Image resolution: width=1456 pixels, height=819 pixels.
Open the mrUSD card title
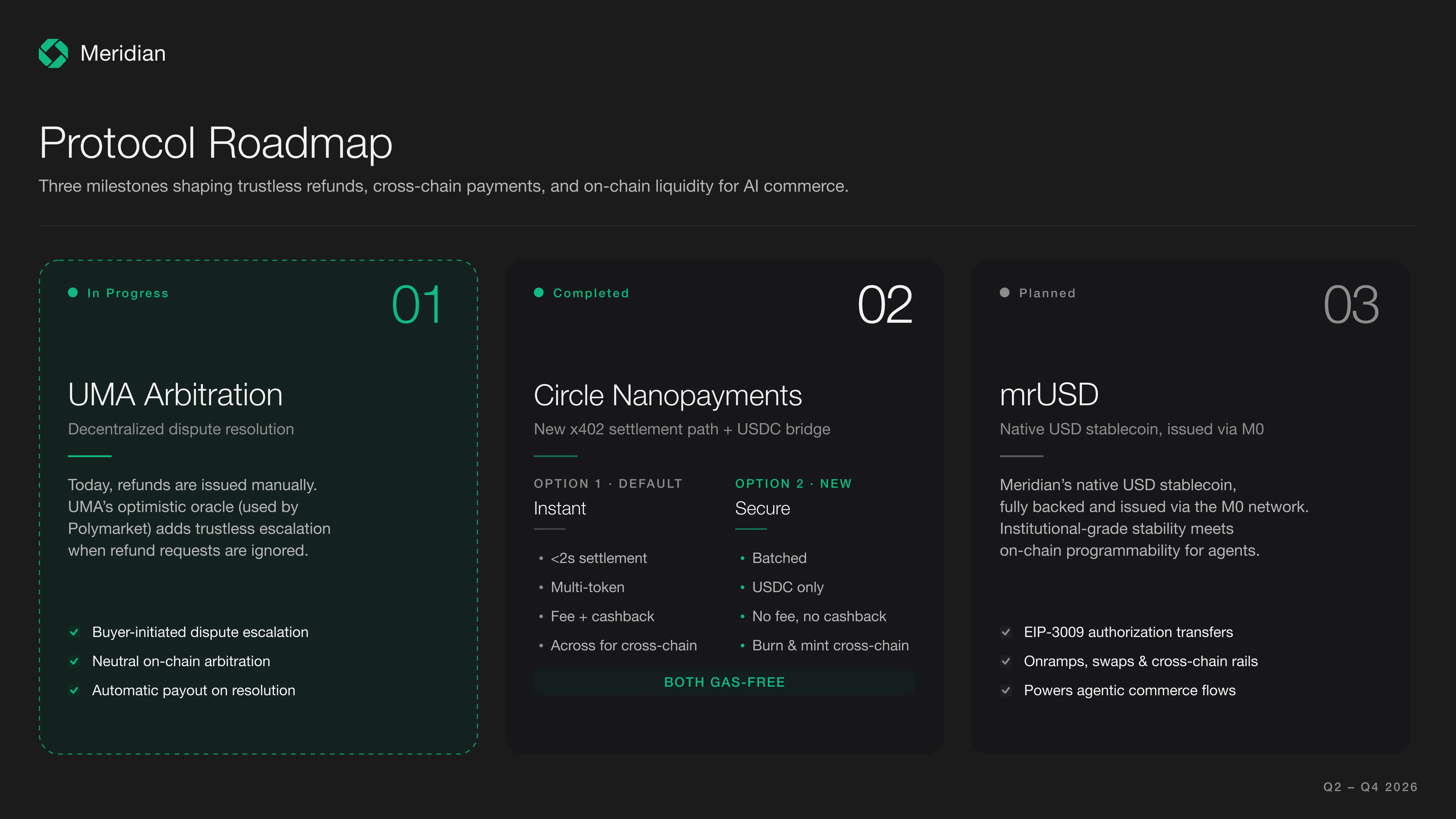tap(1049, 394)
